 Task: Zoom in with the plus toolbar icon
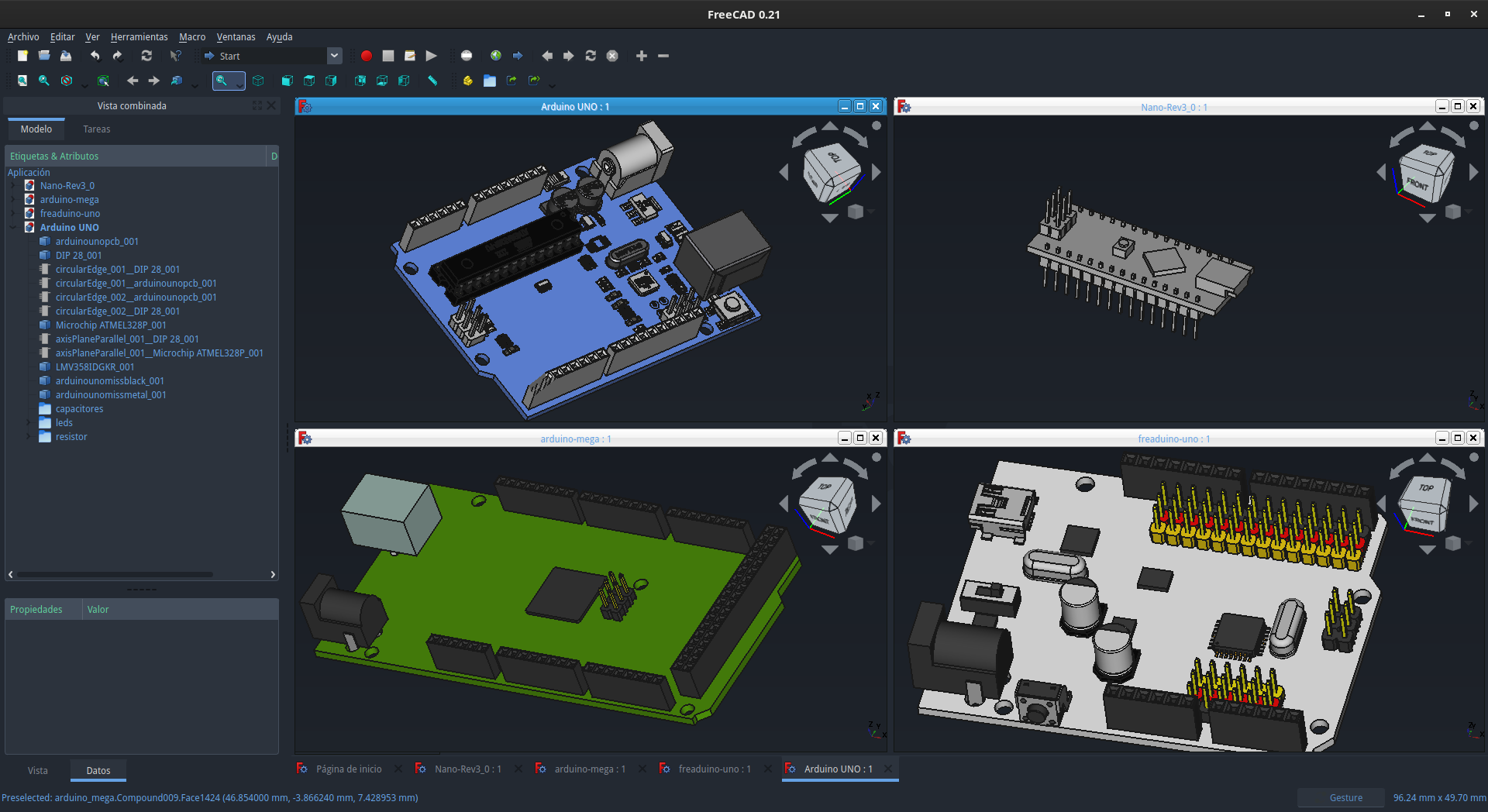642,56
